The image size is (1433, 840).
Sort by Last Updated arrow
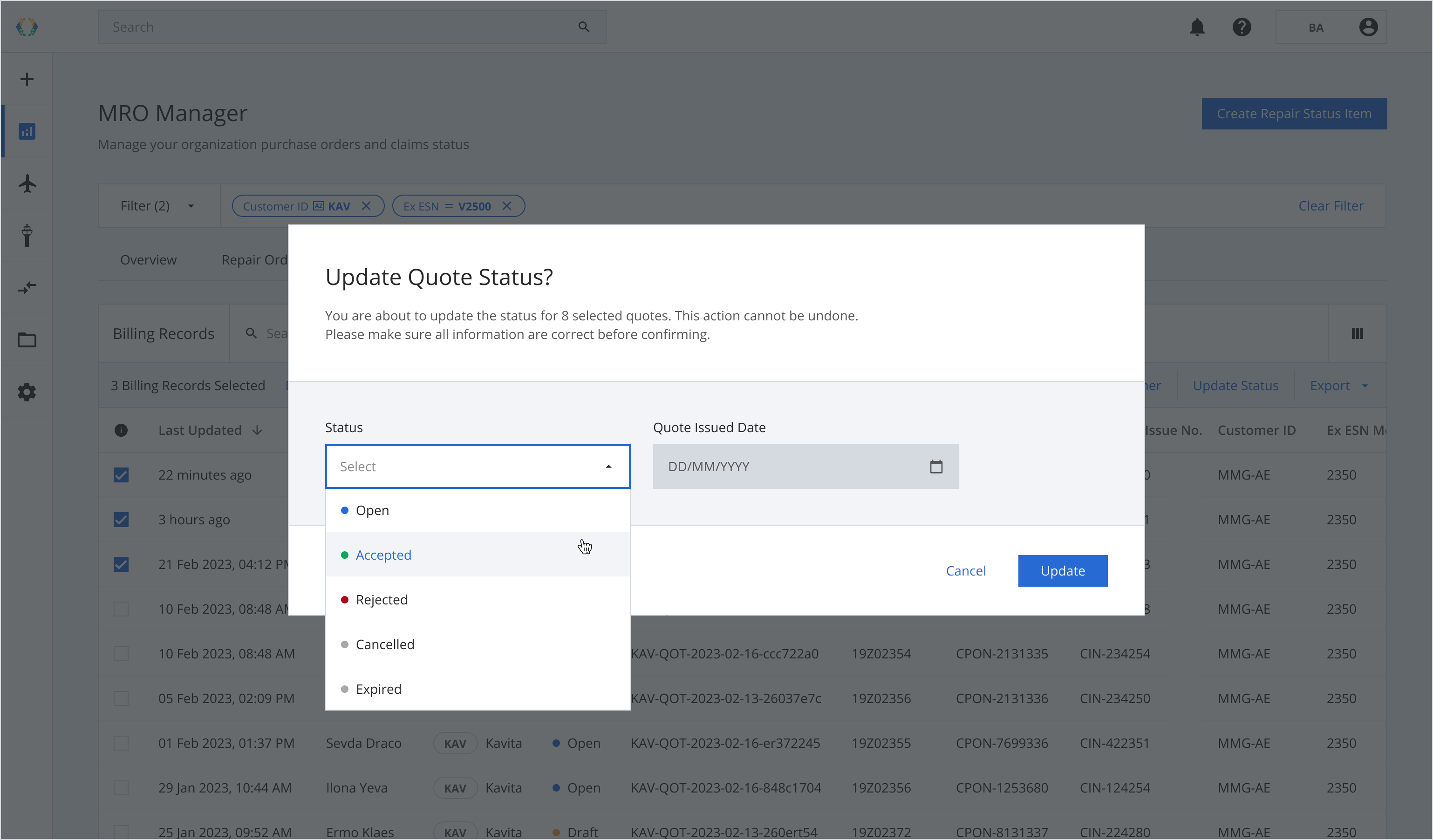point(257,430)
